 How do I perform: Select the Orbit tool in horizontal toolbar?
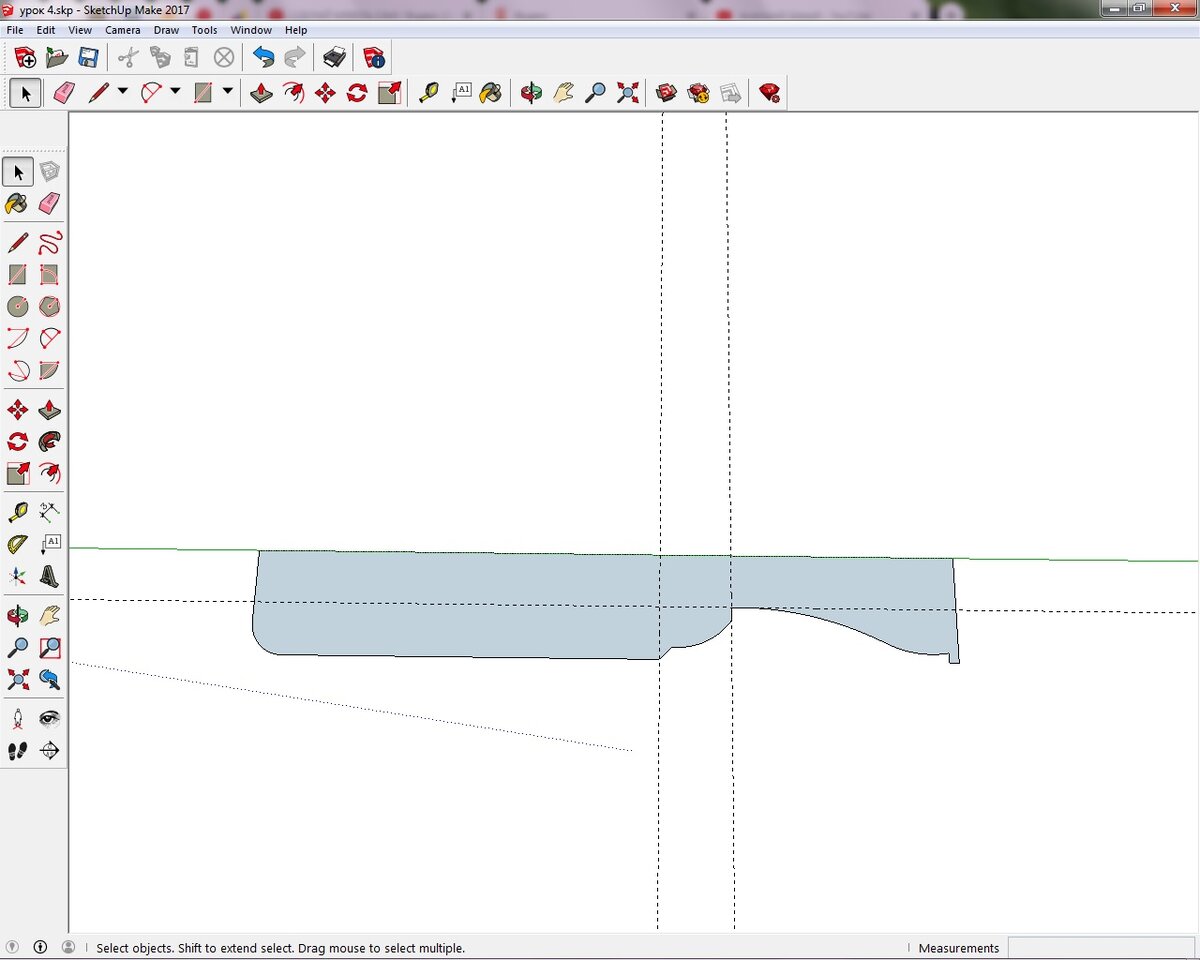[x=531, y=93]
